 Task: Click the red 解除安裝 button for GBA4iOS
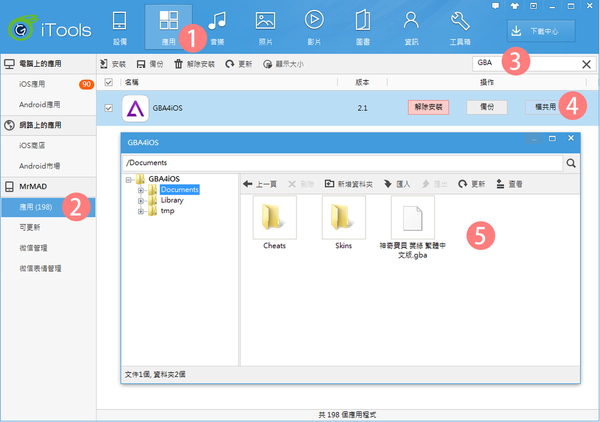pos(428,106)
